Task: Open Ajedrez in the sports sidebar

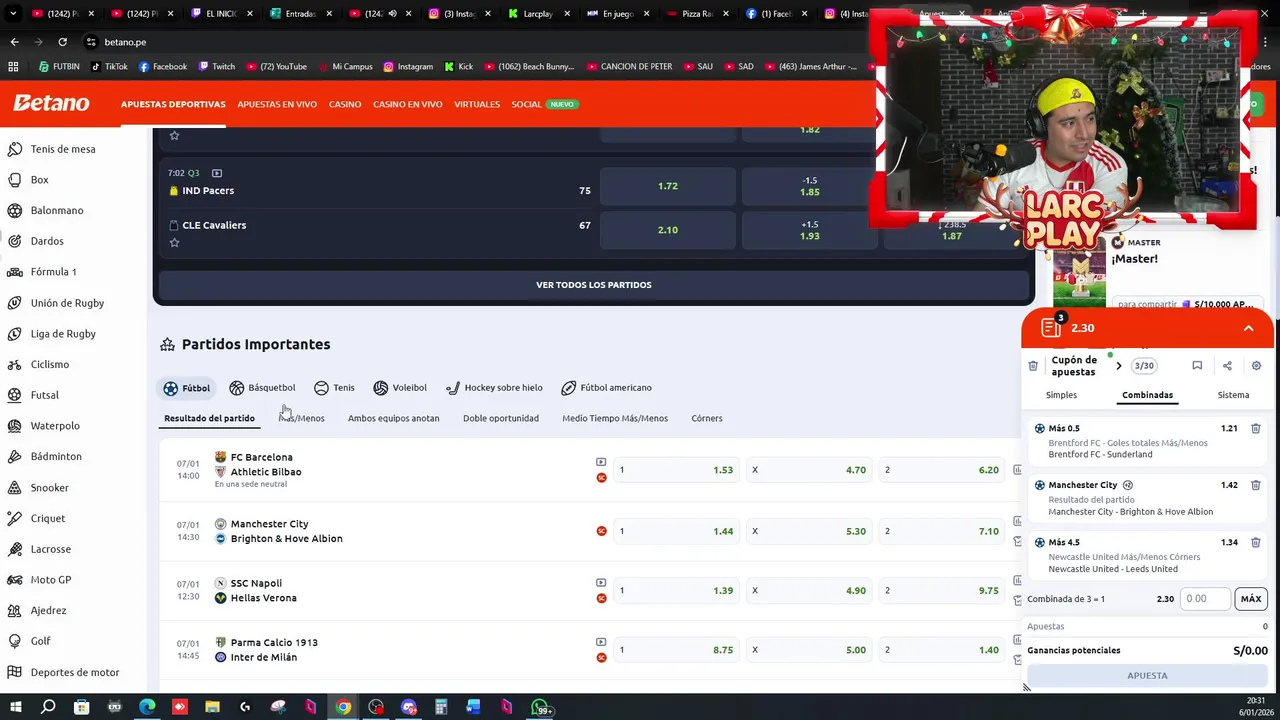Action: coord(48,610)
